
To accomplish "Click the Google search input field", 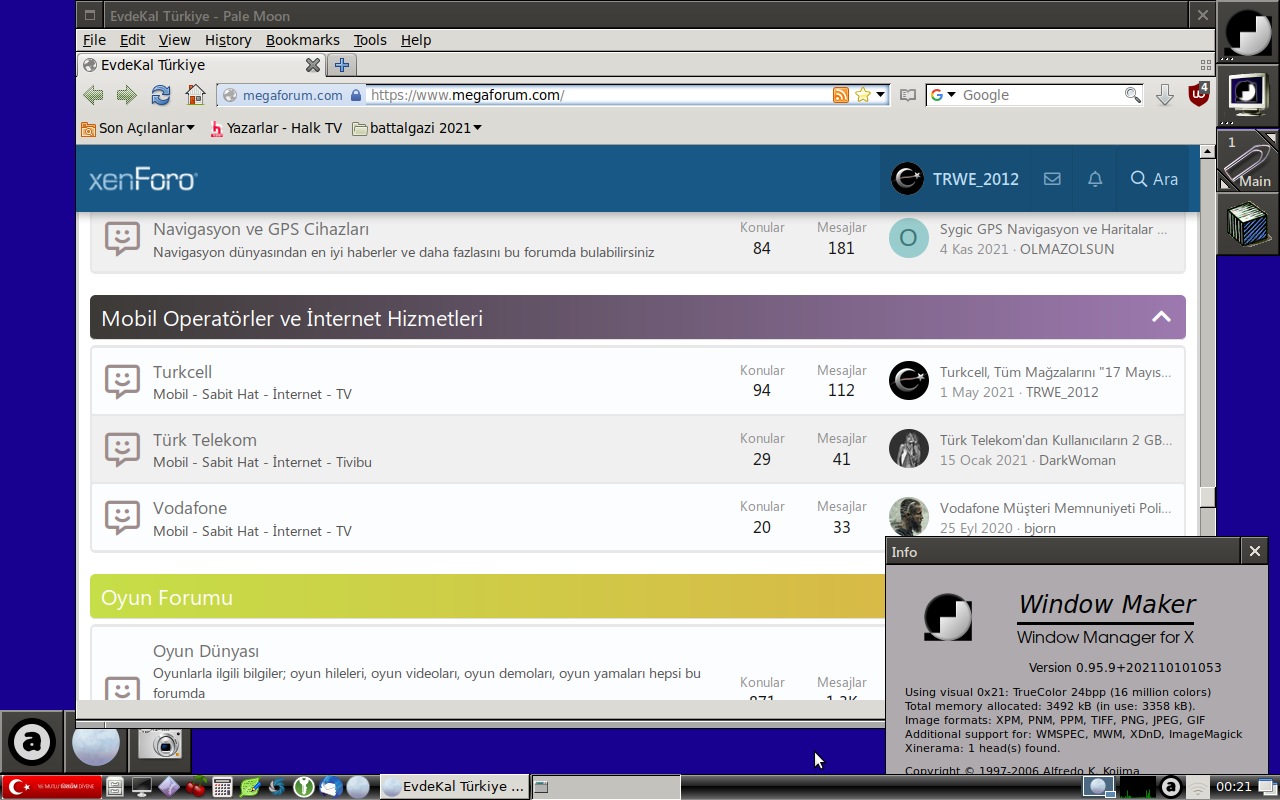I will point(1040,95).
